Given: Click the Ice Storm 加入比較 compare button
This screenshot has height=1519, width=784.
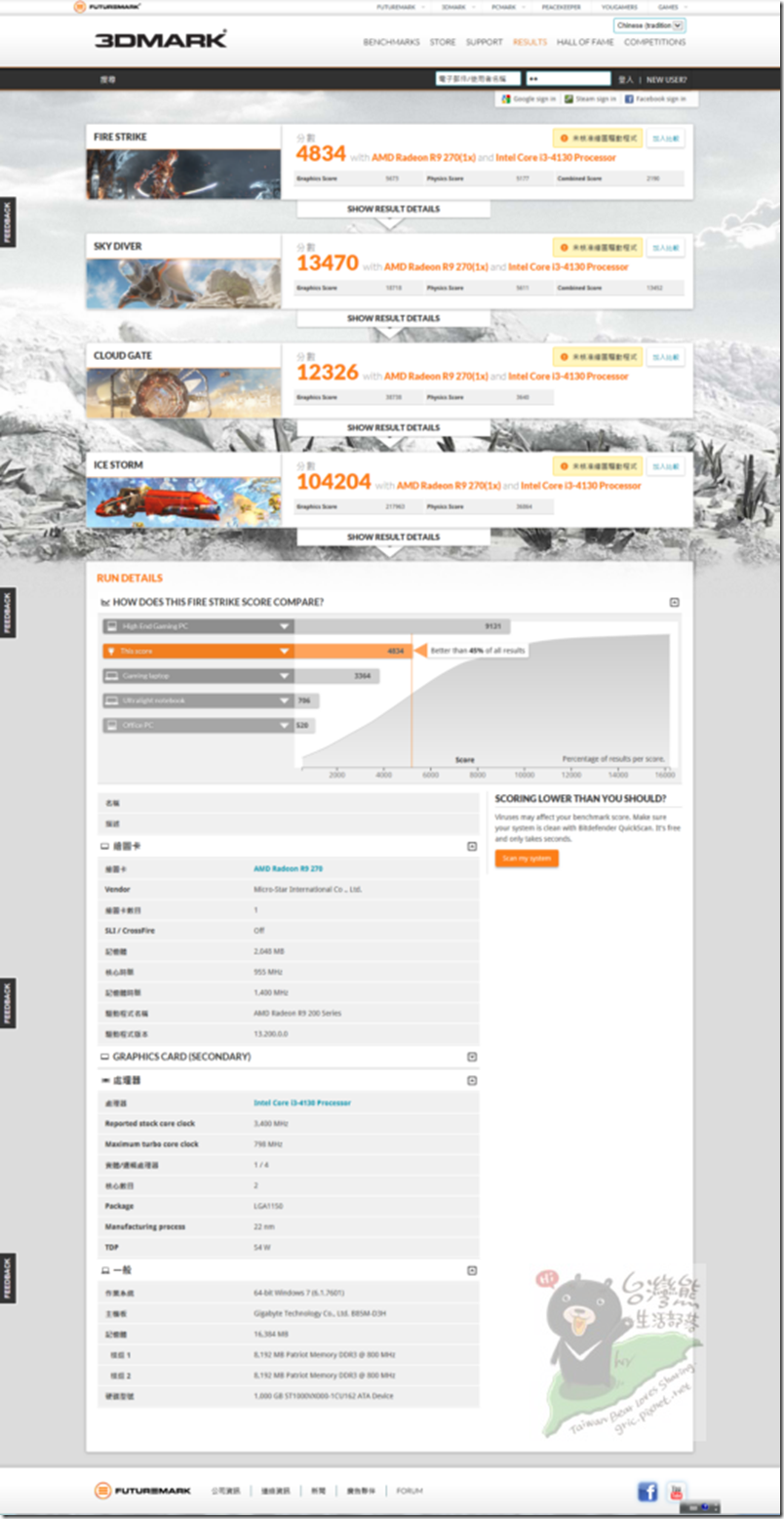Looking at the screenshot, I should point(666,467).
